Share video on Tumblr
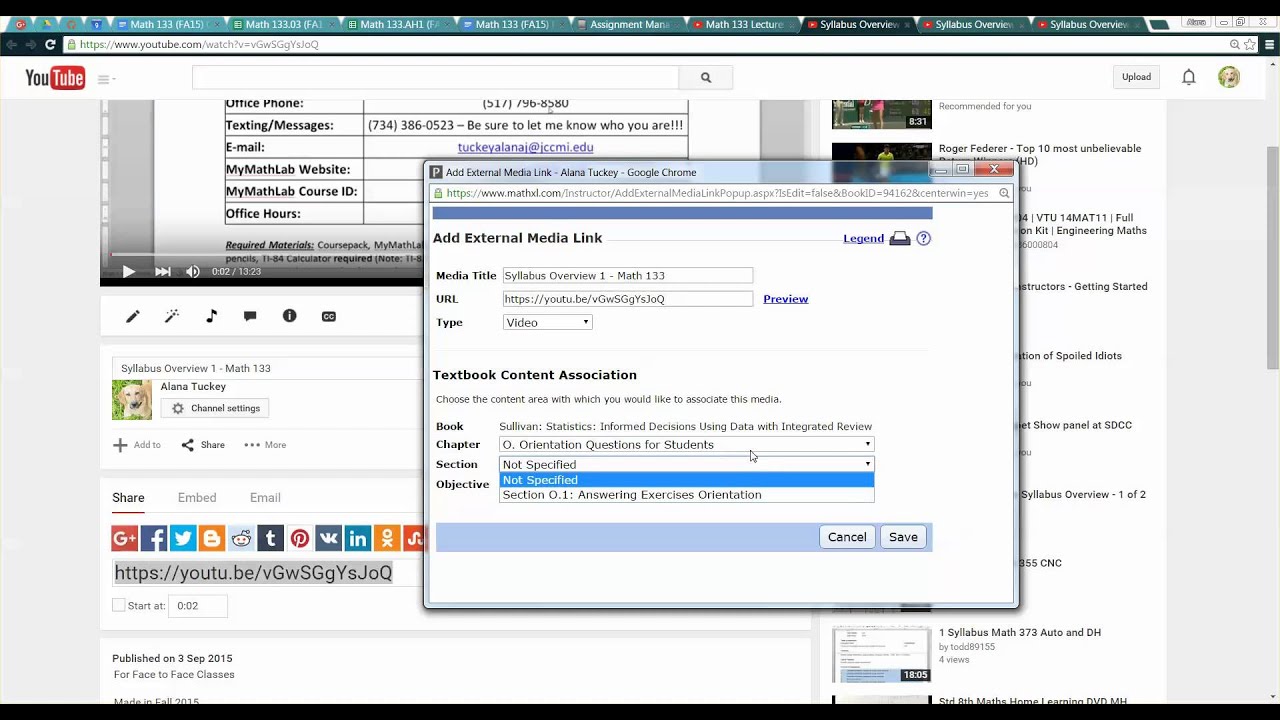Viewport: 1280px width, 720px height. [x=270, y=538]
